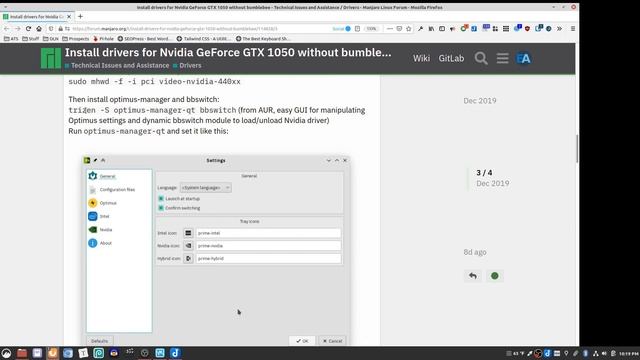Open the GitLab header link

(451, 58)
